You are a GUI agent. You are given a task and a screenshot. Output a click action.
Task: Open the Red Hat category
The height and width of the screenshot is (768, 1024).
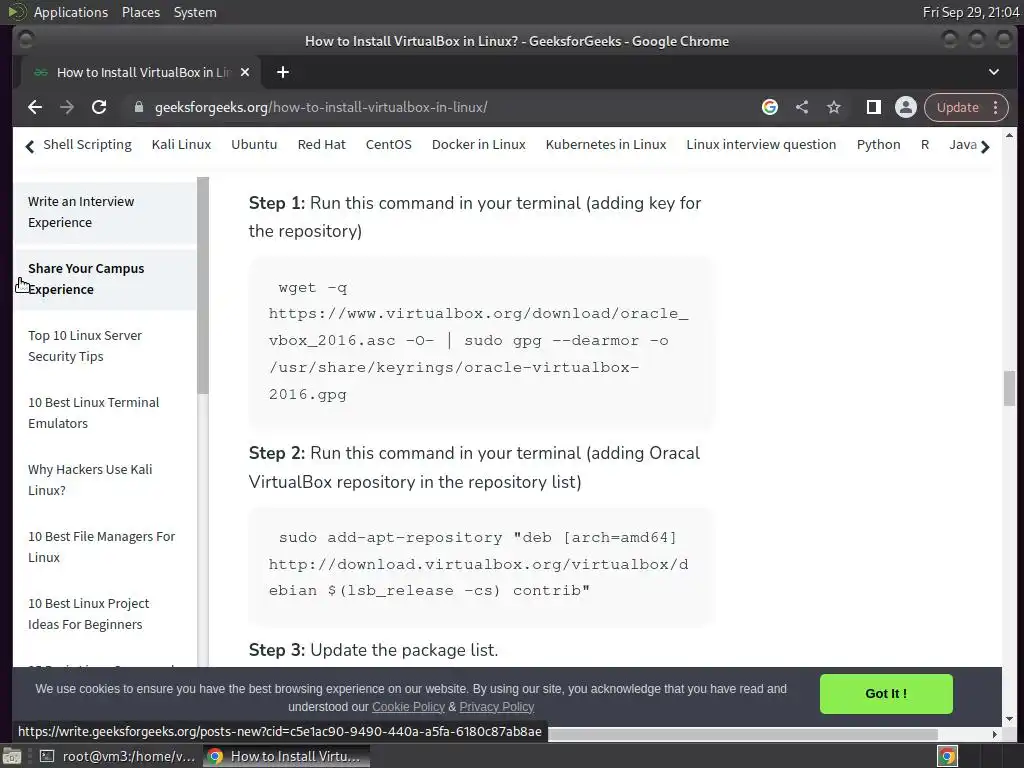coord(321,144)
